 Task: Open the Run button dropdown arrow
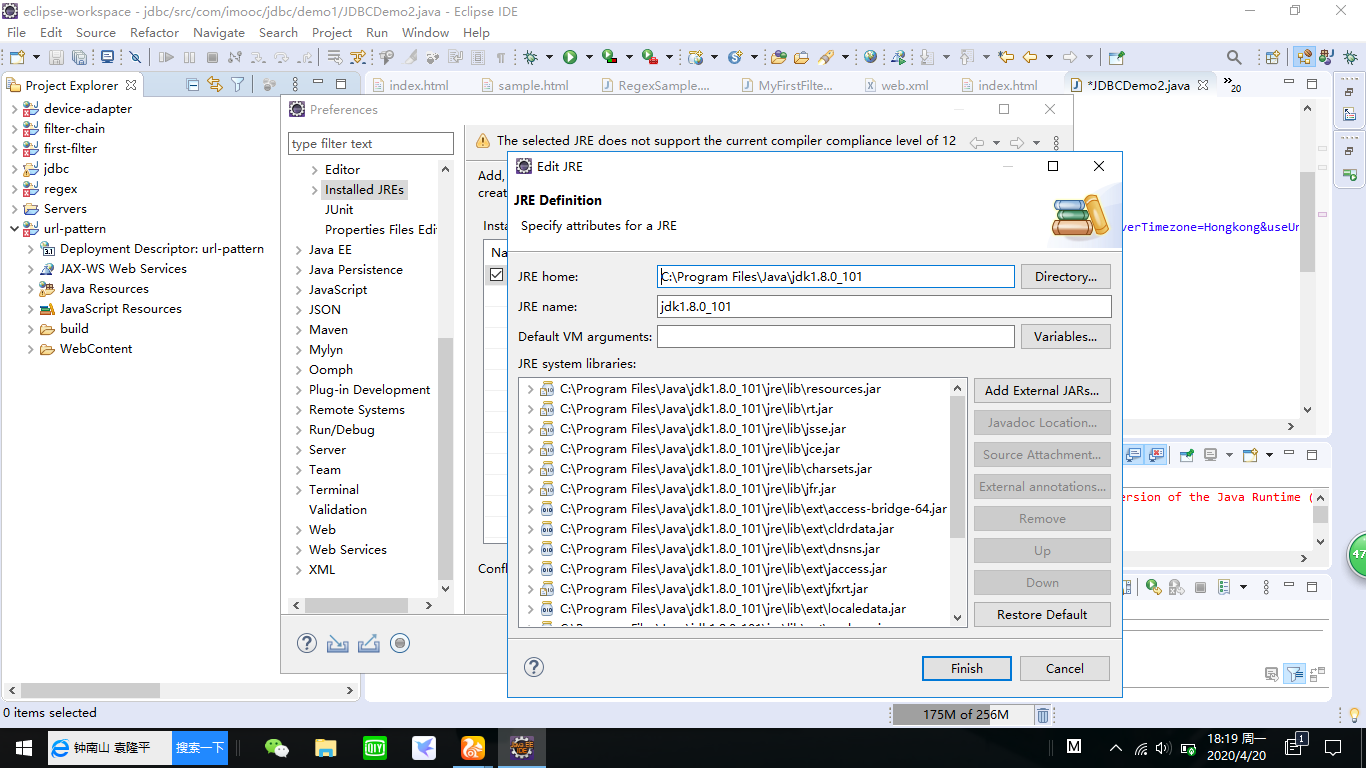pos(589,57)
